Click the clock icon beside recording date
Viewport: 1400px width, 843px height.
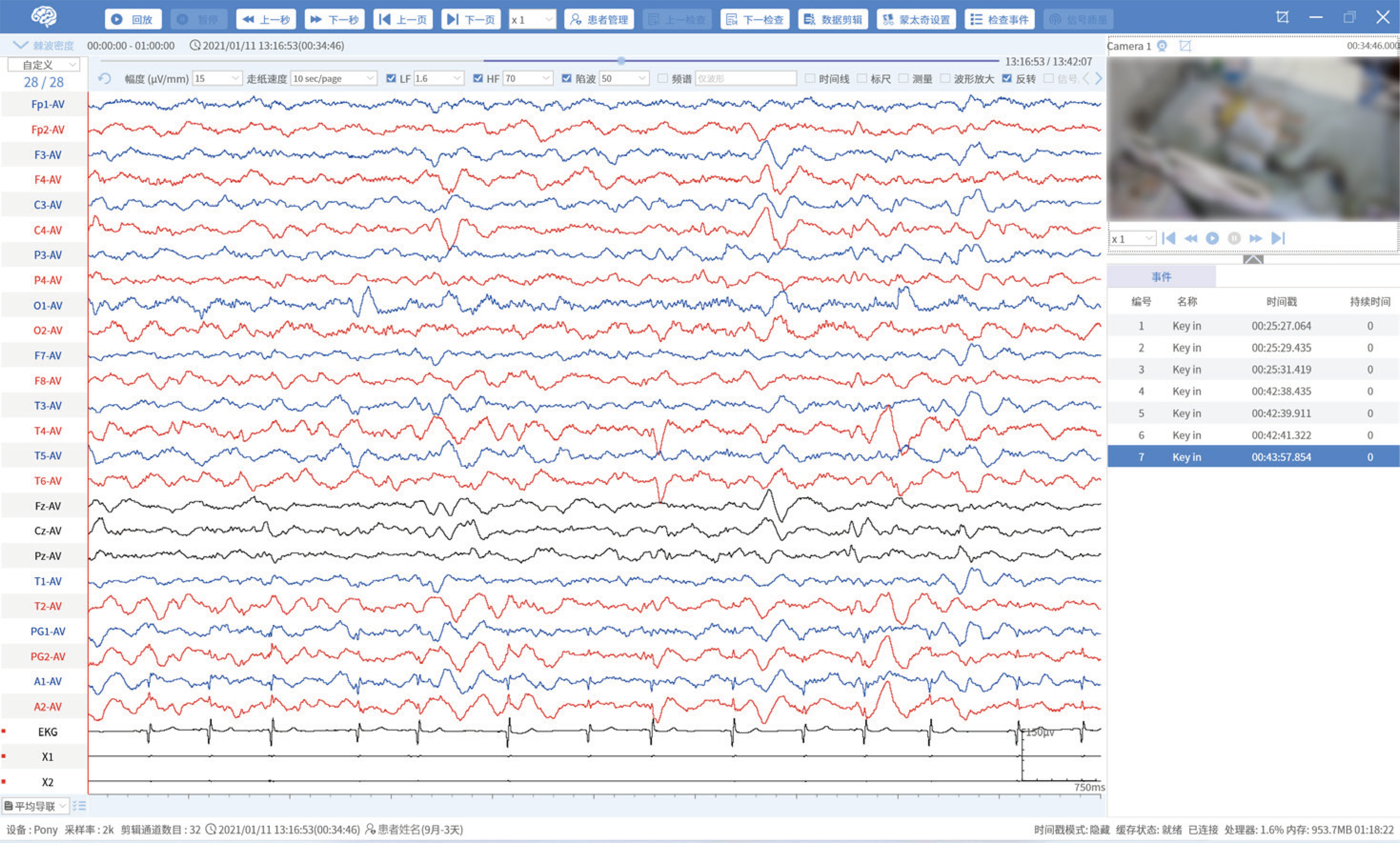click(x=195, y=45)
